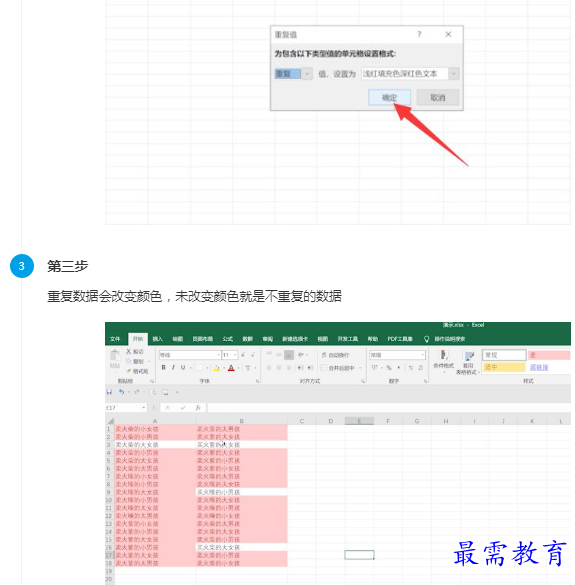Click the Copy (复制) icon
The image size is (575, 585).
click(x=129, y=361)
